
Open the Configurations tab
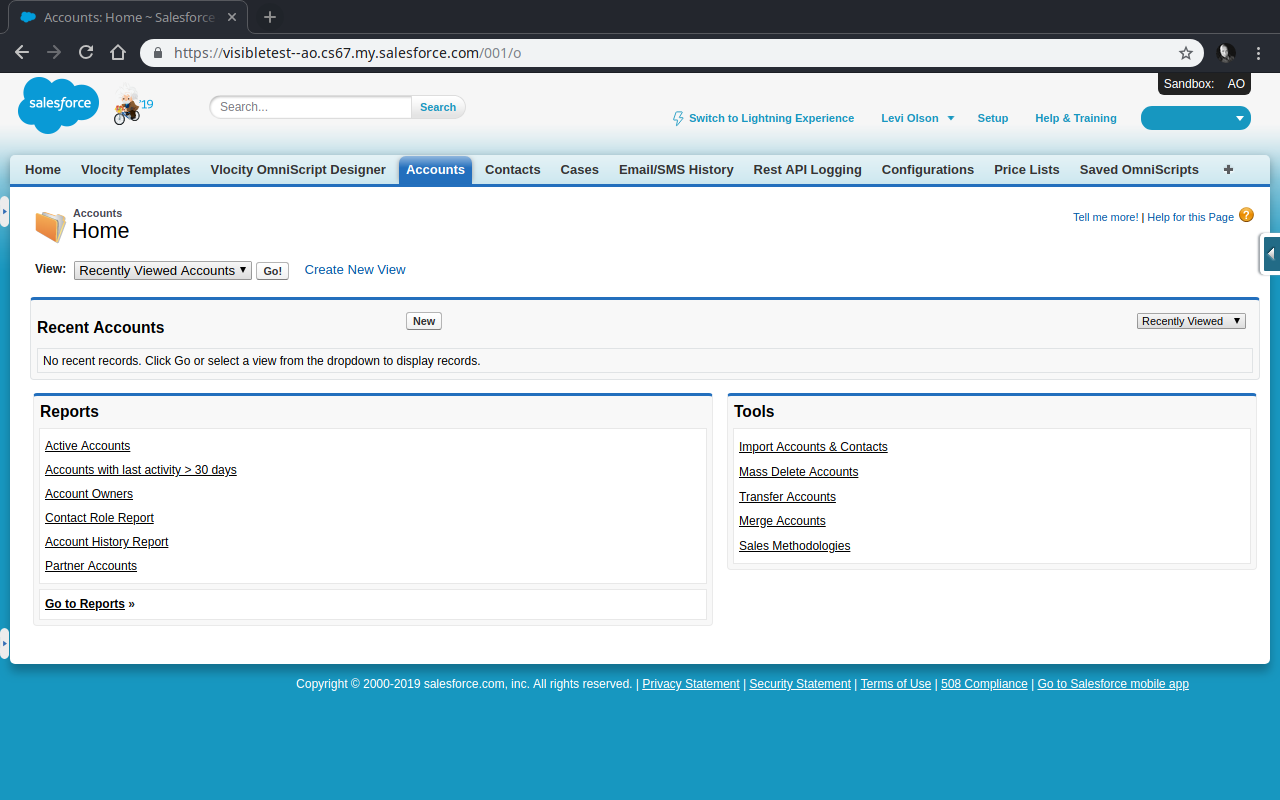pyautogui.click(x=928, y=170)
